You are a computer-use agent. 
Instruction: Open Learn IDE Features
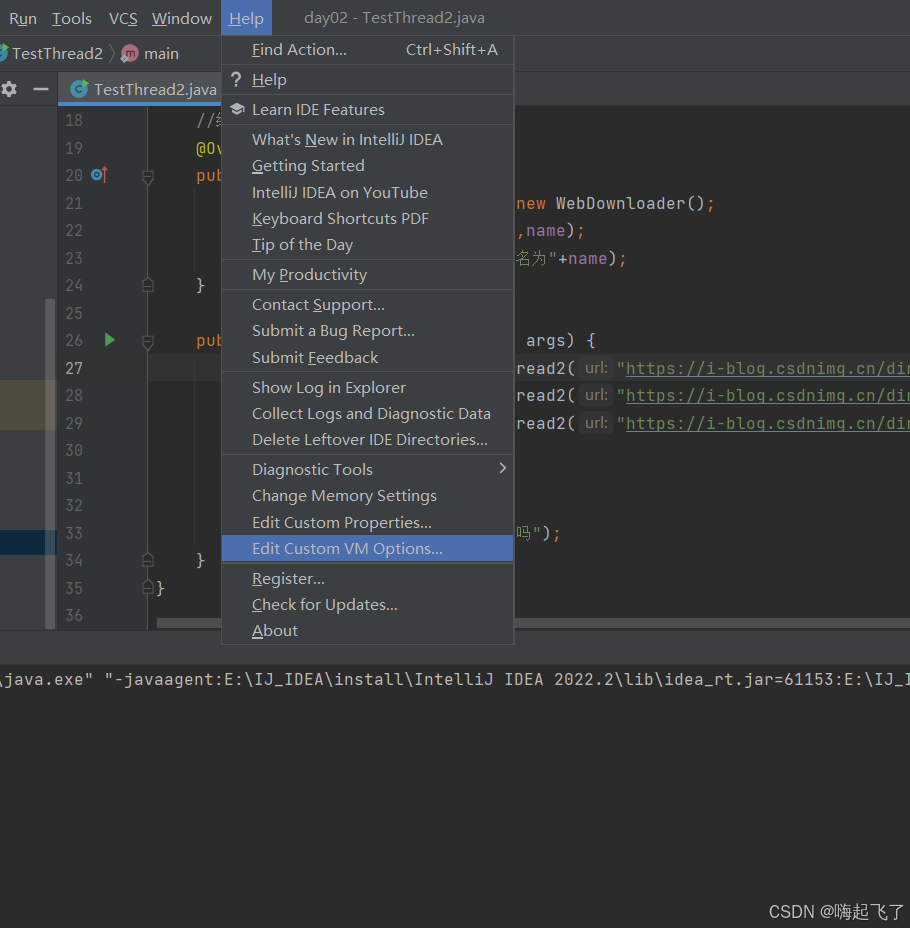point(367,109)
